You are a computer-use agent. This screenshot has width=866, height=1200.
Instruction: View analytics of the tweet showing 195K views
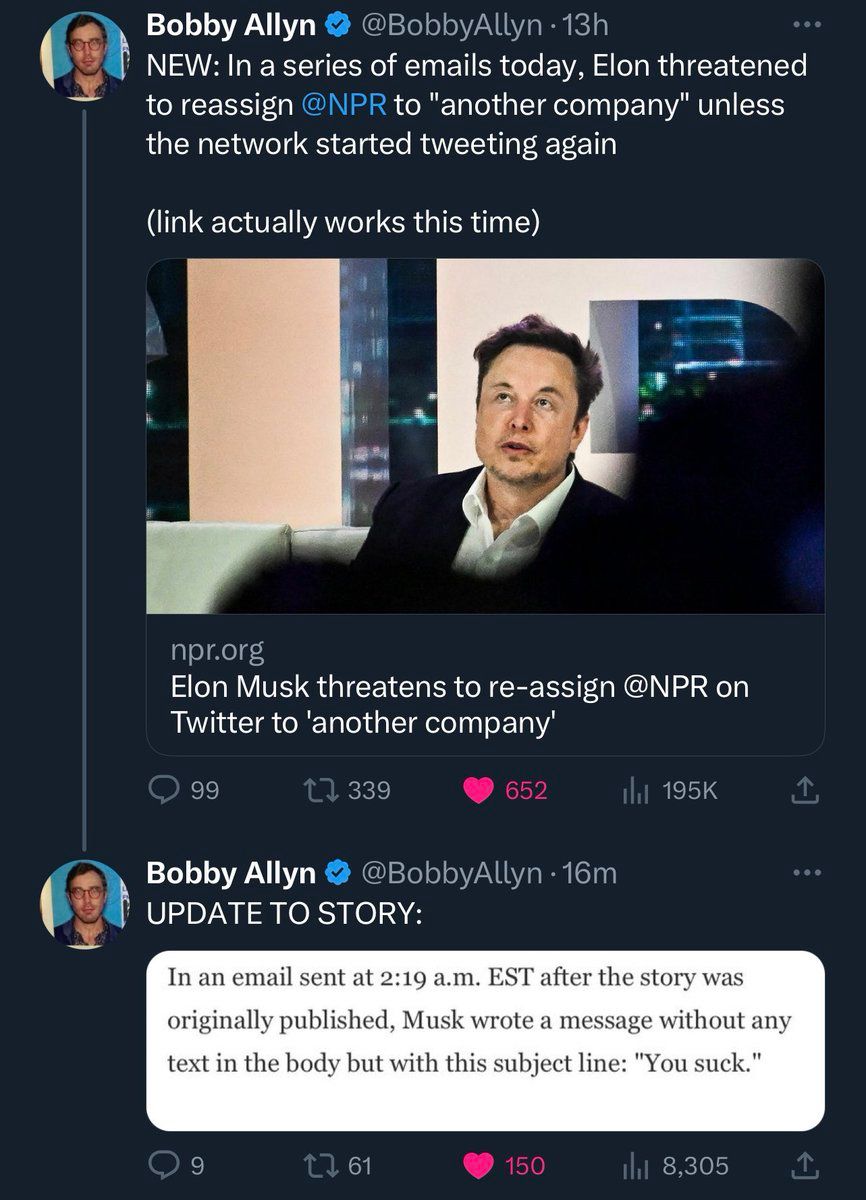(x=636, y=791)
